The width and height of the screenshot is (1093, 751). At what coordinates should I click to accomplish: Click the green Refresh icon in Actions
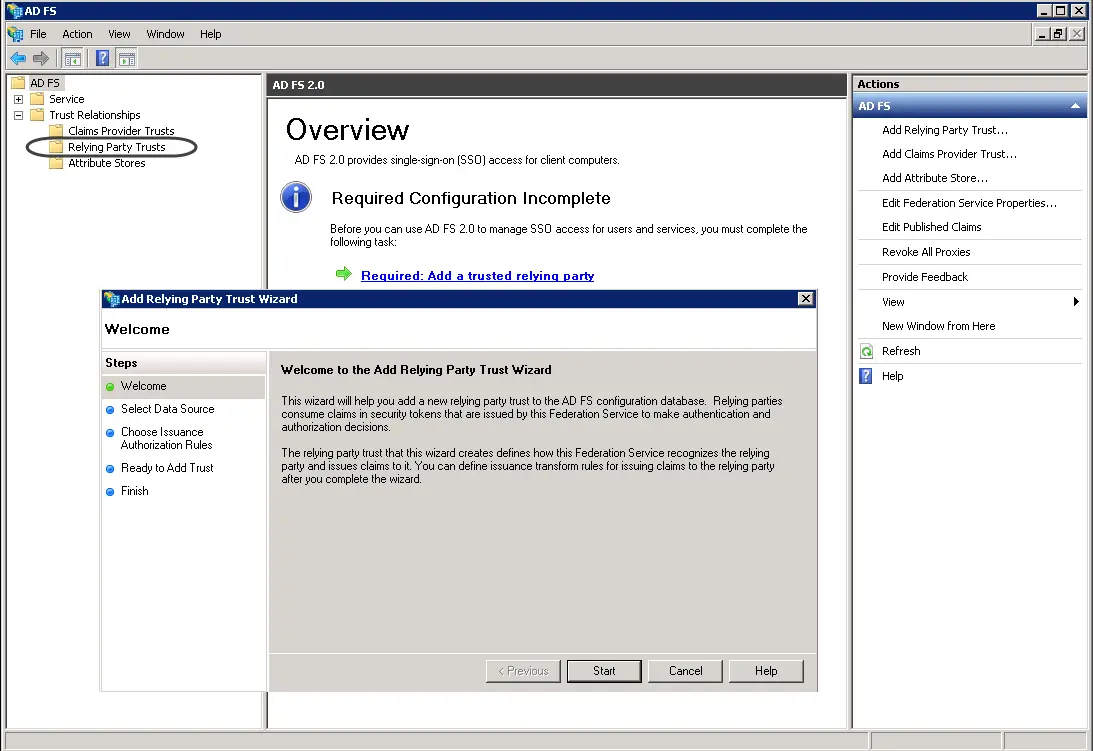click(866, 351)
